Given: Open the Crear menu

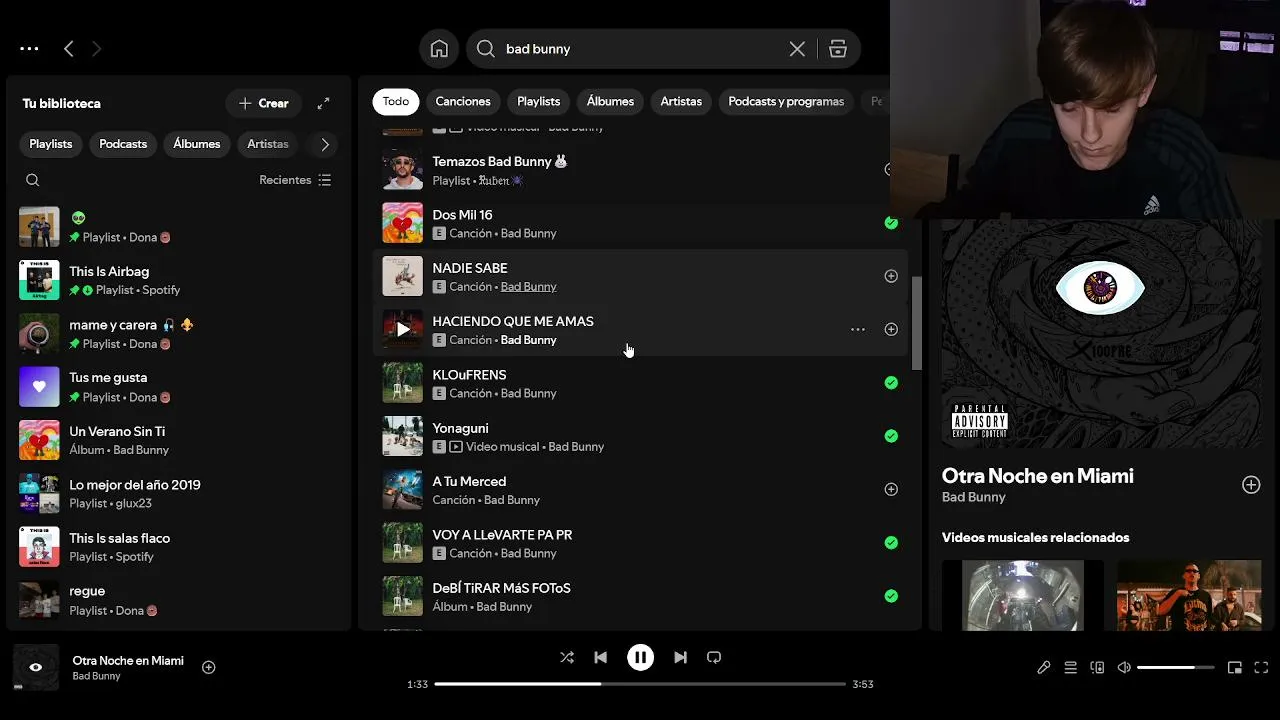Looking at the screenshot, I should [x=263, y=103].
